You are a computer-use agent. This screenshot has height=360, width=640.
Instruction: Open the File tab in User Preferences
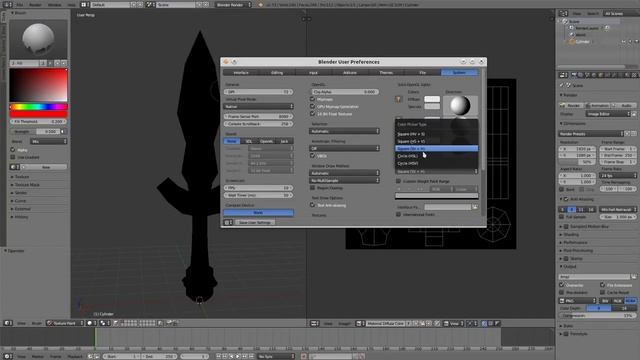click(x=422, y=73)
